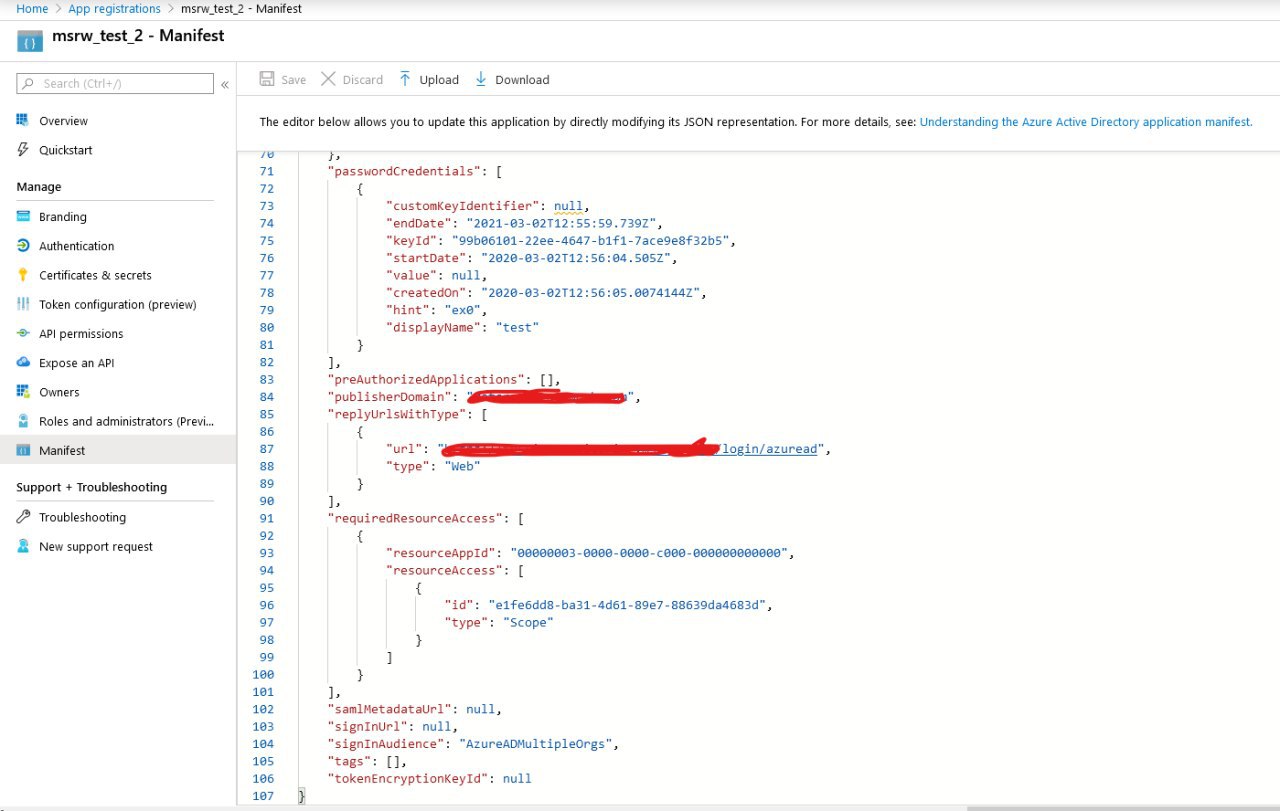Click the Manifest icon in sidebar
Screen dimensions: 1280x811
(x=22, y=450)
